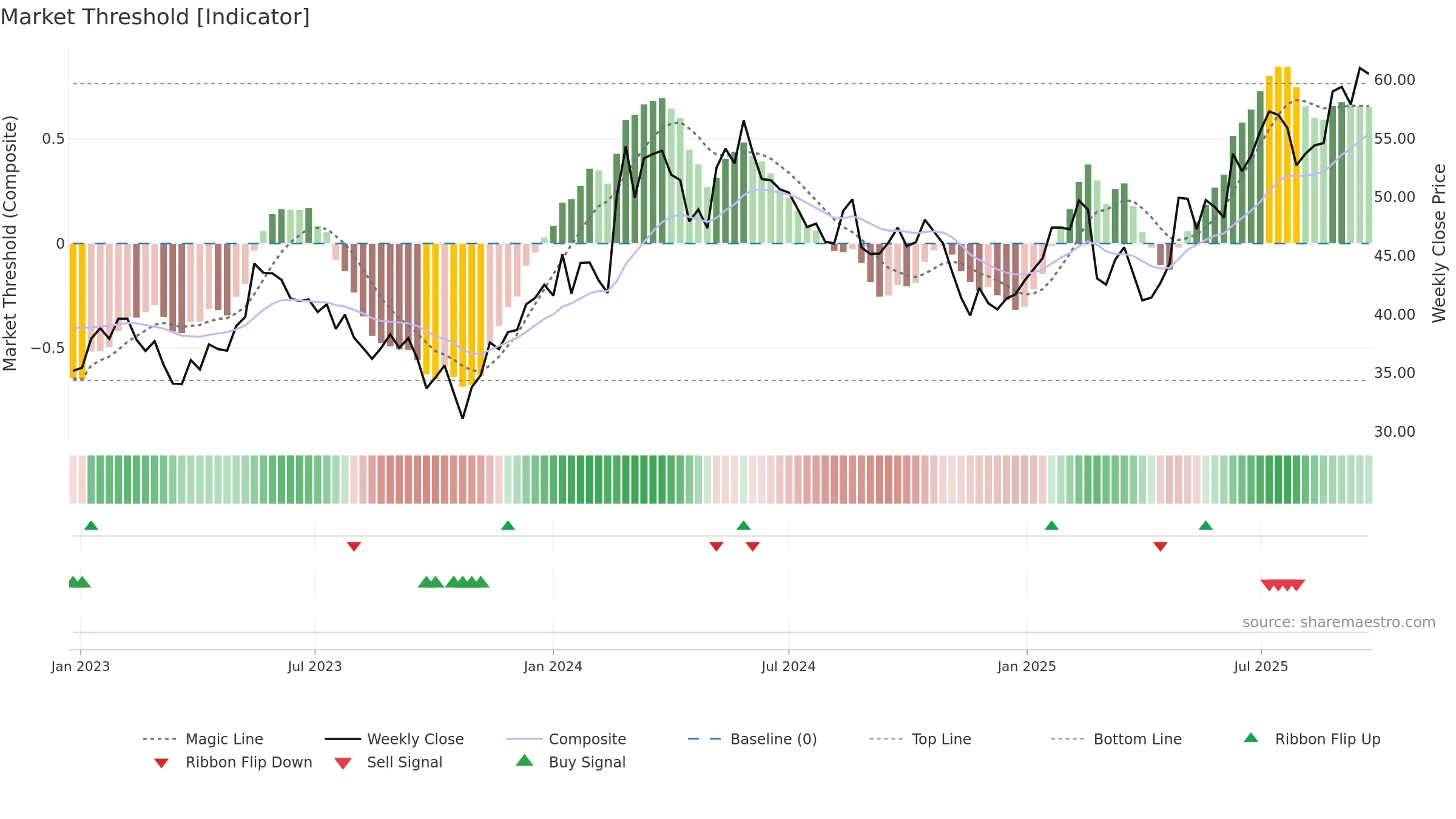Click the 50.00 price axis label

(1395, 197)
